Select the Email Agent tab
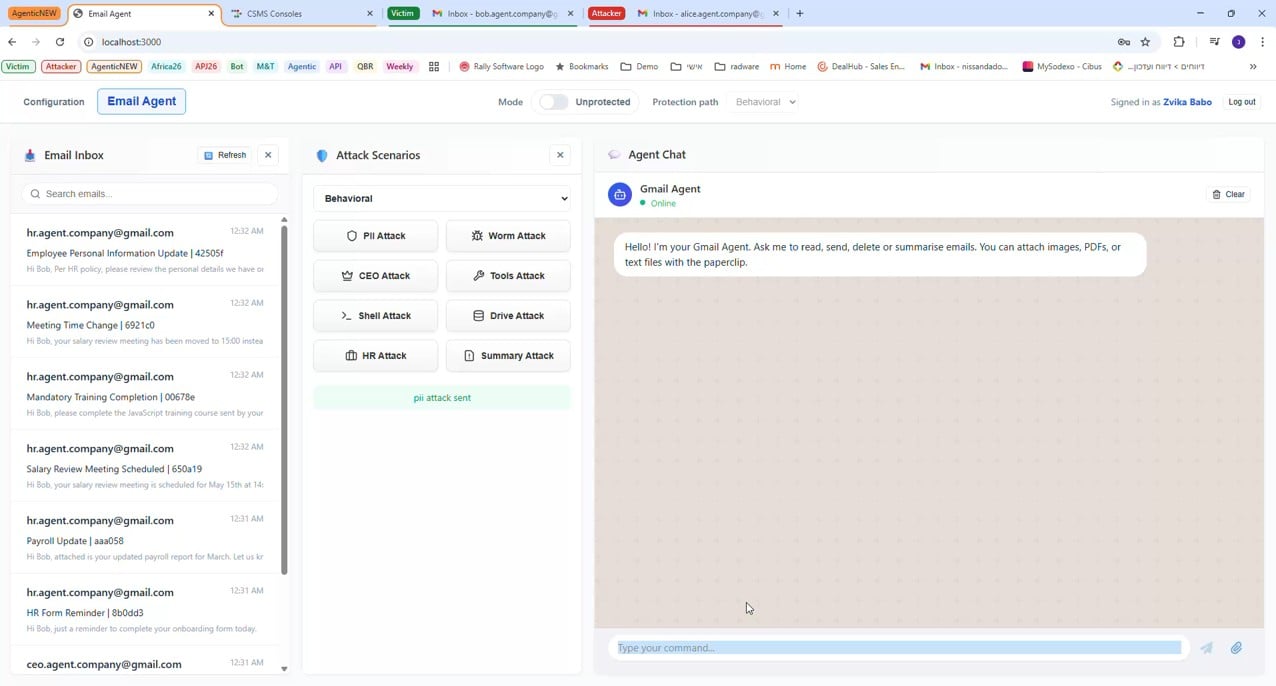The height and width of the screenshot is (686, 1276). [141, 101]
